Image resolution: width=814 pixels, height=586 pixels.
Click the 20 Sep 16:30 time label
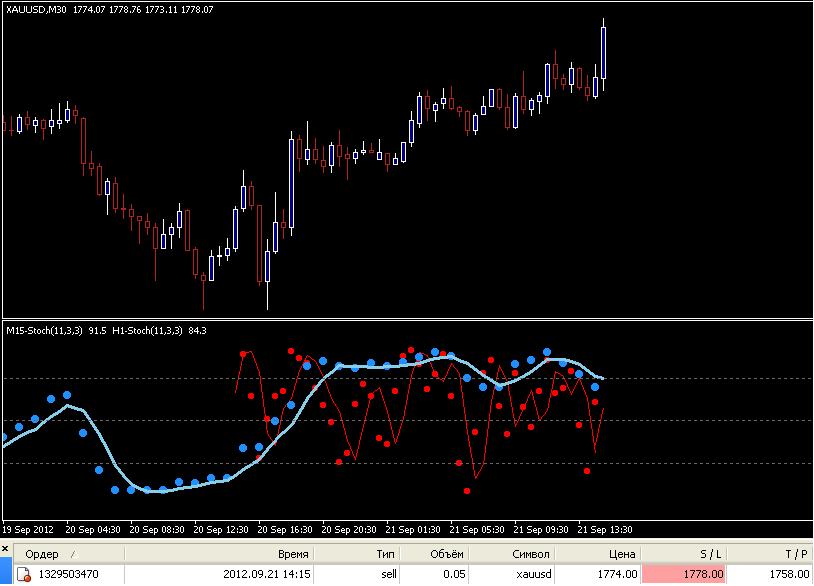[285, 529]
